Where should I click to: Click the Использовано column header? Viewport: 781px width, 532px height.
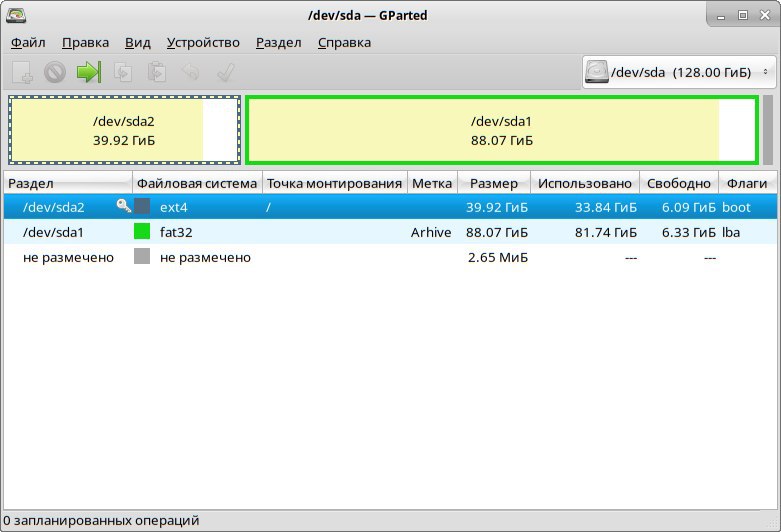(x=585, y=183)
